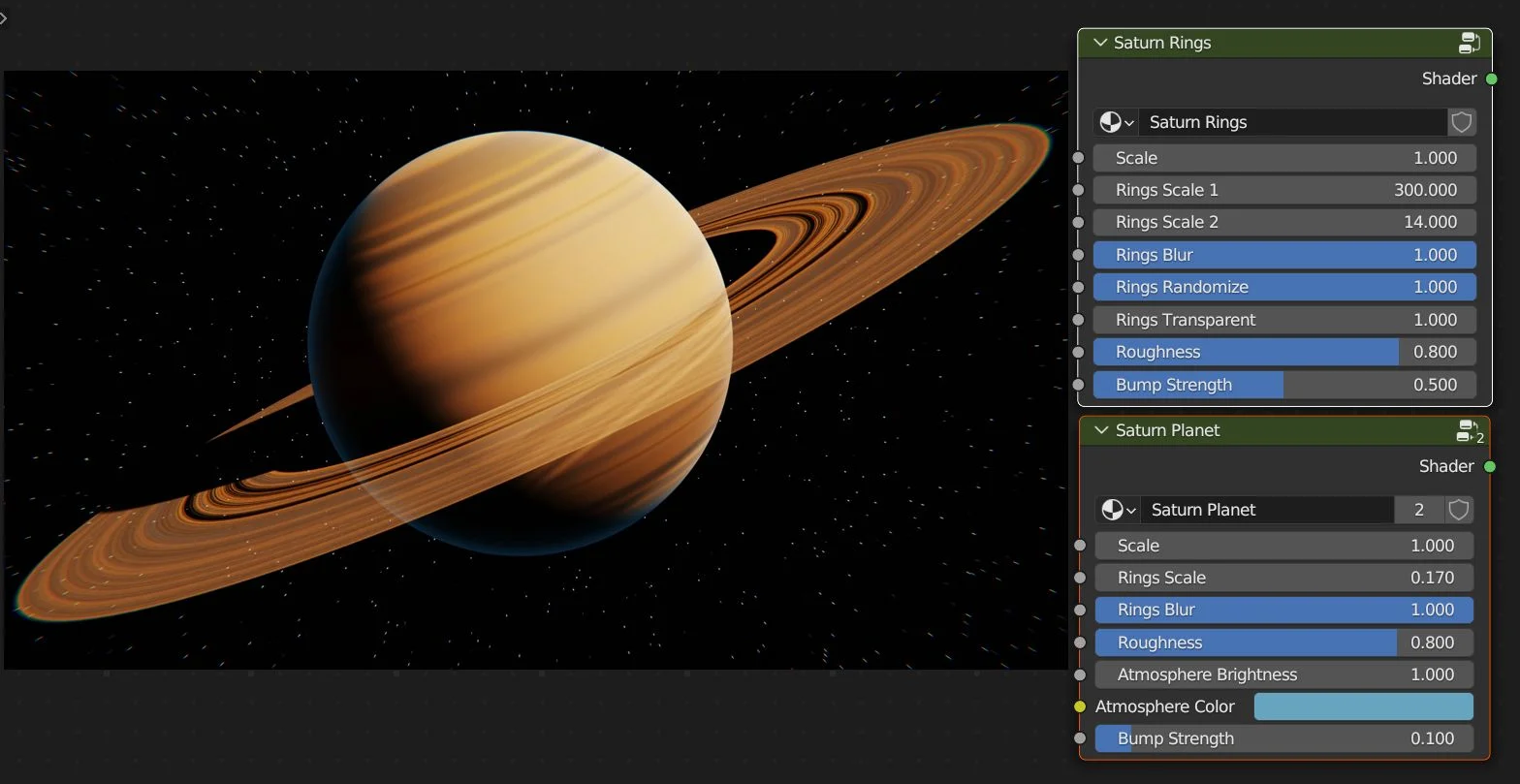Click the Rings Transparent input socket
Image resolution: width=1520 pixels, height=784 pixels.
pos(1078,320)
